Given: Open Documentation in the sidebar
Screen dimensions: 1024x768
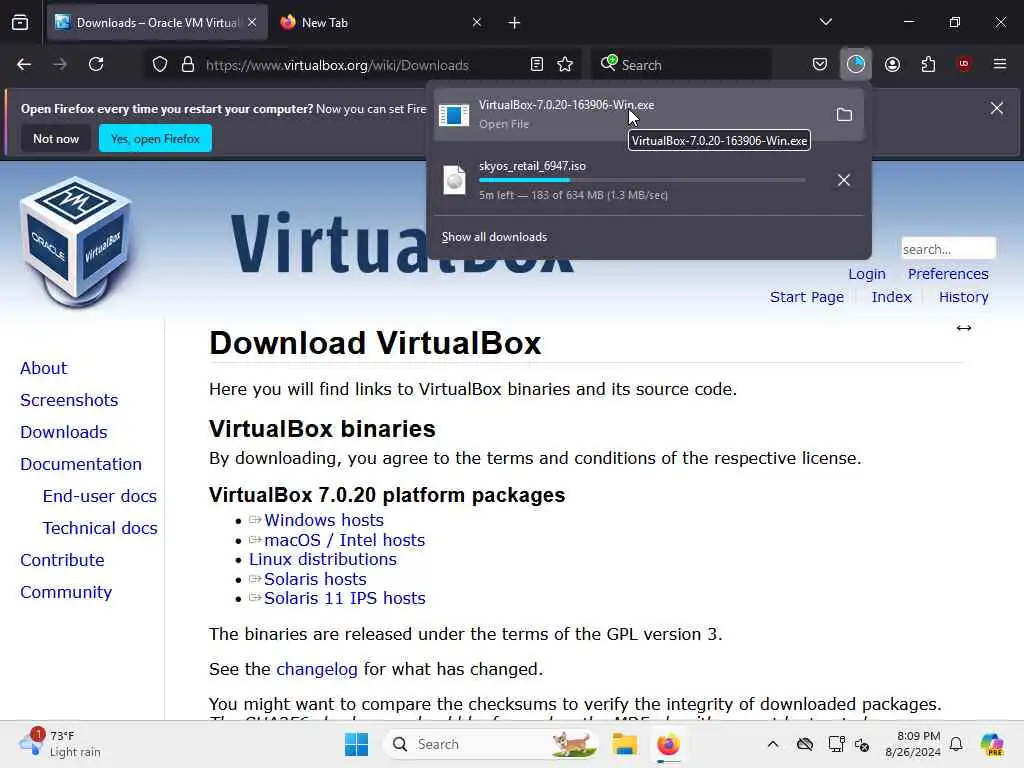Looking at the screenshot, I should point(81,464).
